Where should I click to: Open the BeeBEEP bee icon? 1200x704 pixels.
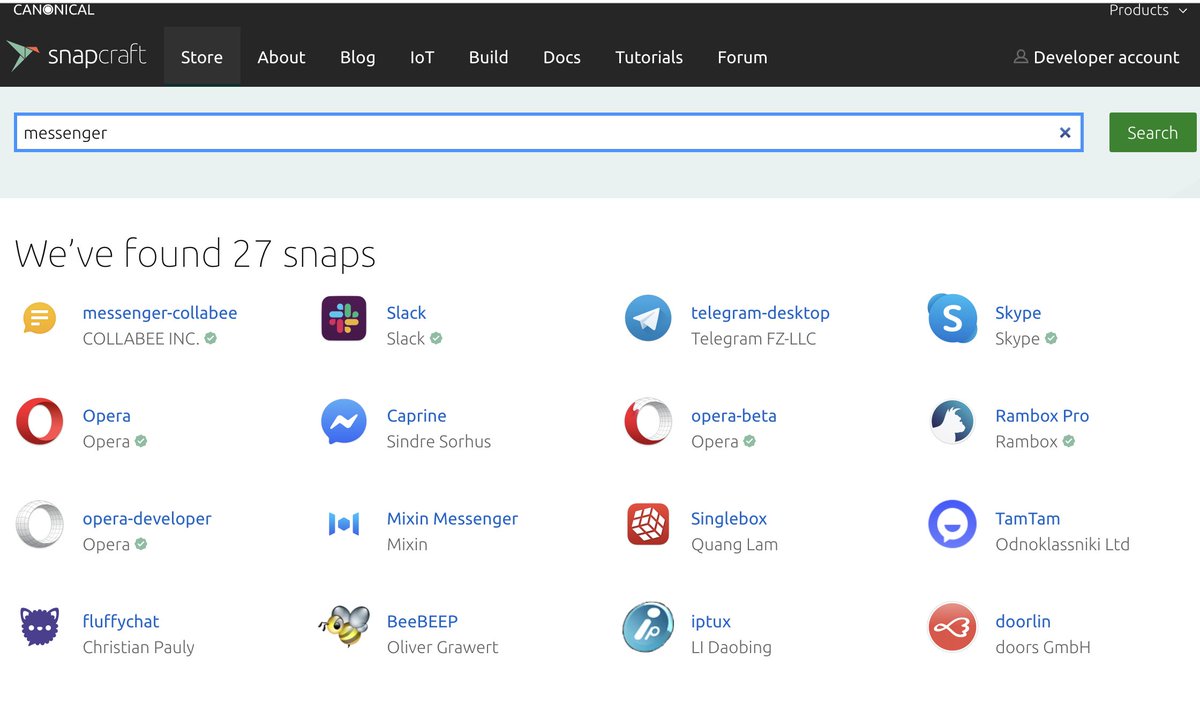point(344,627)
